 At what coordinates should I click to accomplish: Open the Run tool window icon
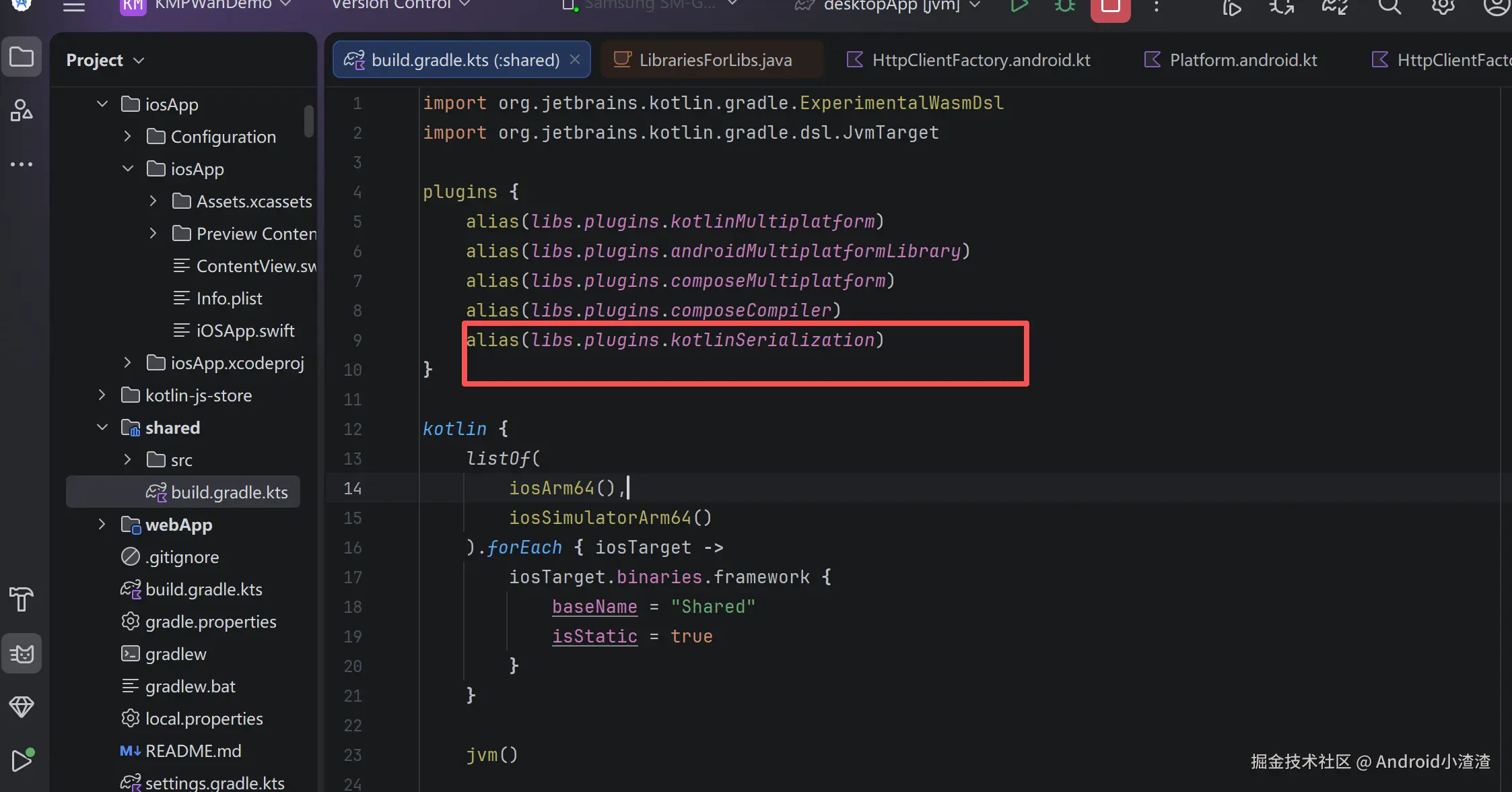pyautogui.click(x=22, y=760)
